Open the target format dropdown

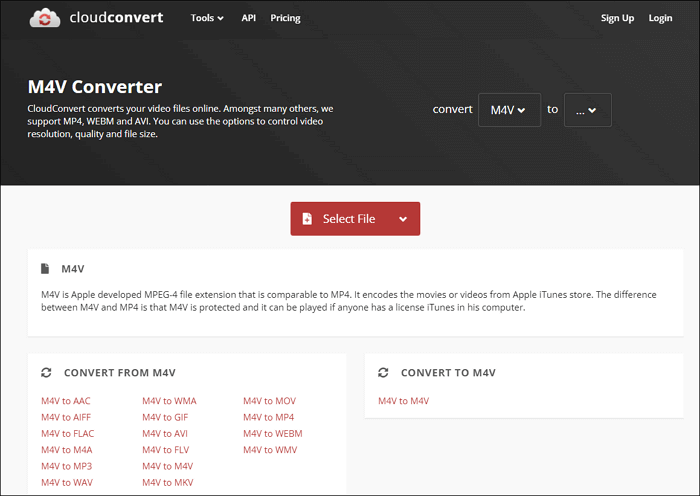coord(587,110)
